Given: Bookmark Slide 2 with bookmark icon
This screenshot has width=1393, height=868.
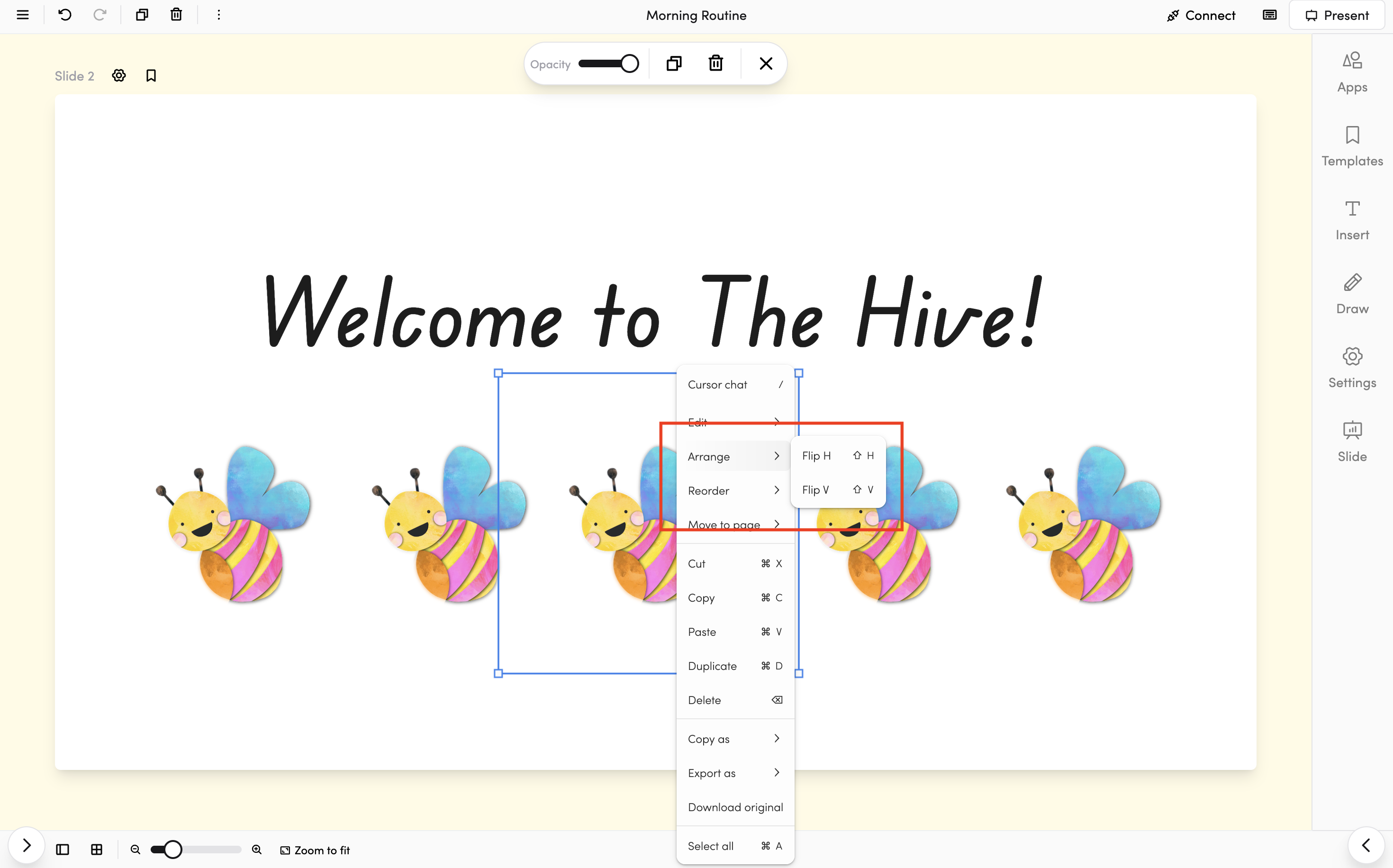Looking at the screenshot, I should click(x=151, y=76).
